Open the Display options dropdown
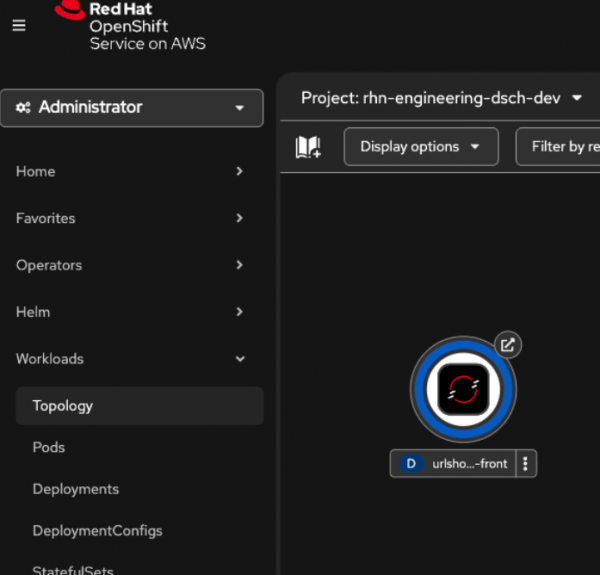This screenshot has height=575, width=600. click(x=420, y=147)
